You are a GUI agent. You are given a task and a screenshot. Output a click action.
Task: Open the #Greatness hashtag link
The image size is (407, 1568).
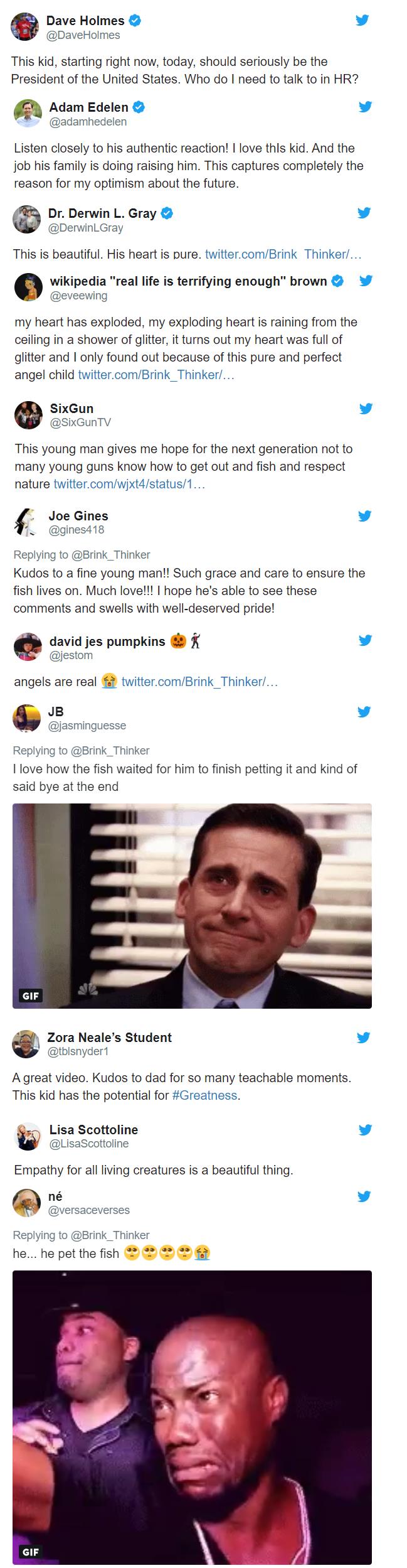click(x=204, y=1095)
